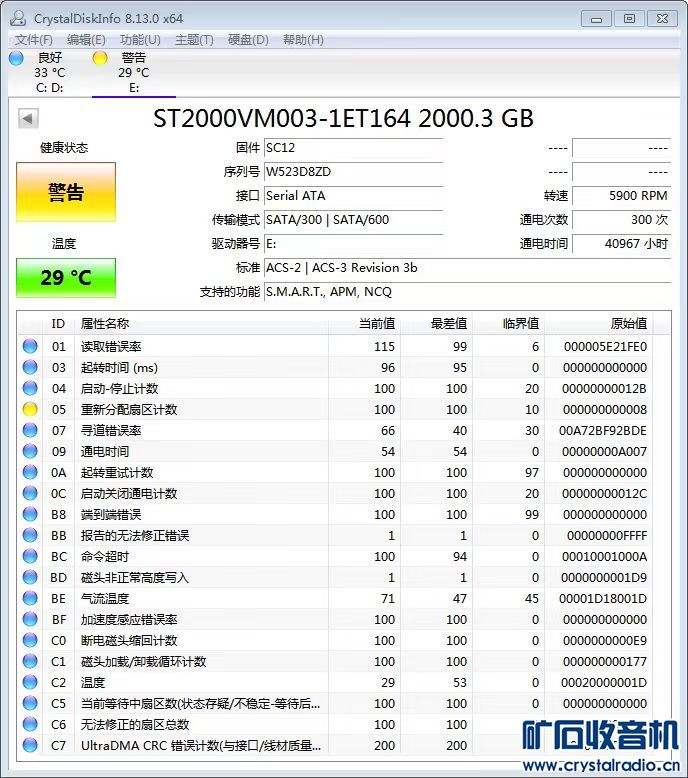Viewport: 688px width, 778px height.
Task: Go to previous disk with left arrow
Action: [28, 119]
